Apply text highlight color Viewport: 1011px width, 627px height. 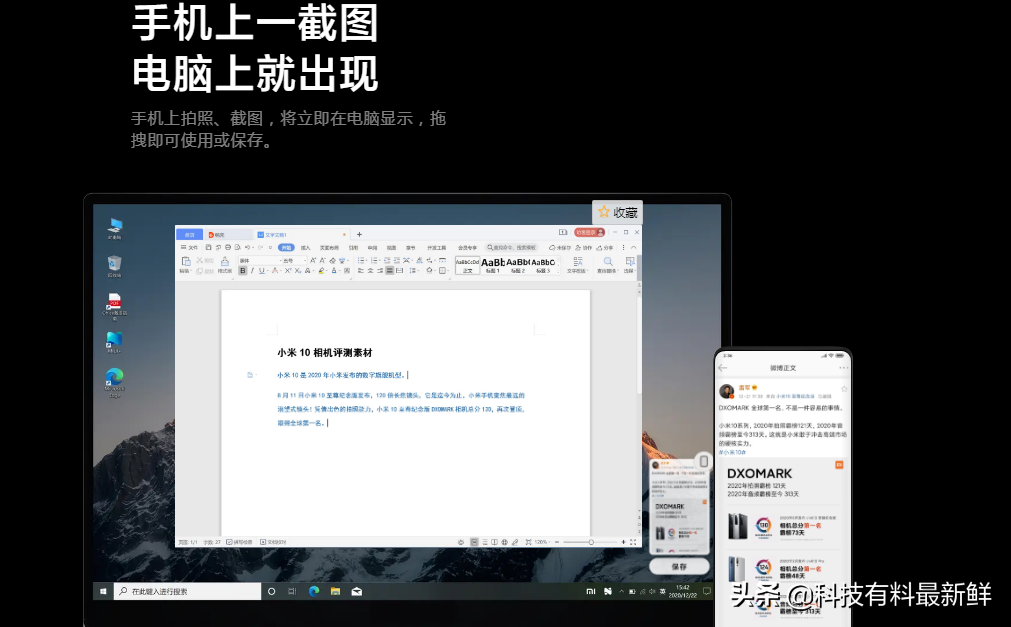tap(321, 270)
